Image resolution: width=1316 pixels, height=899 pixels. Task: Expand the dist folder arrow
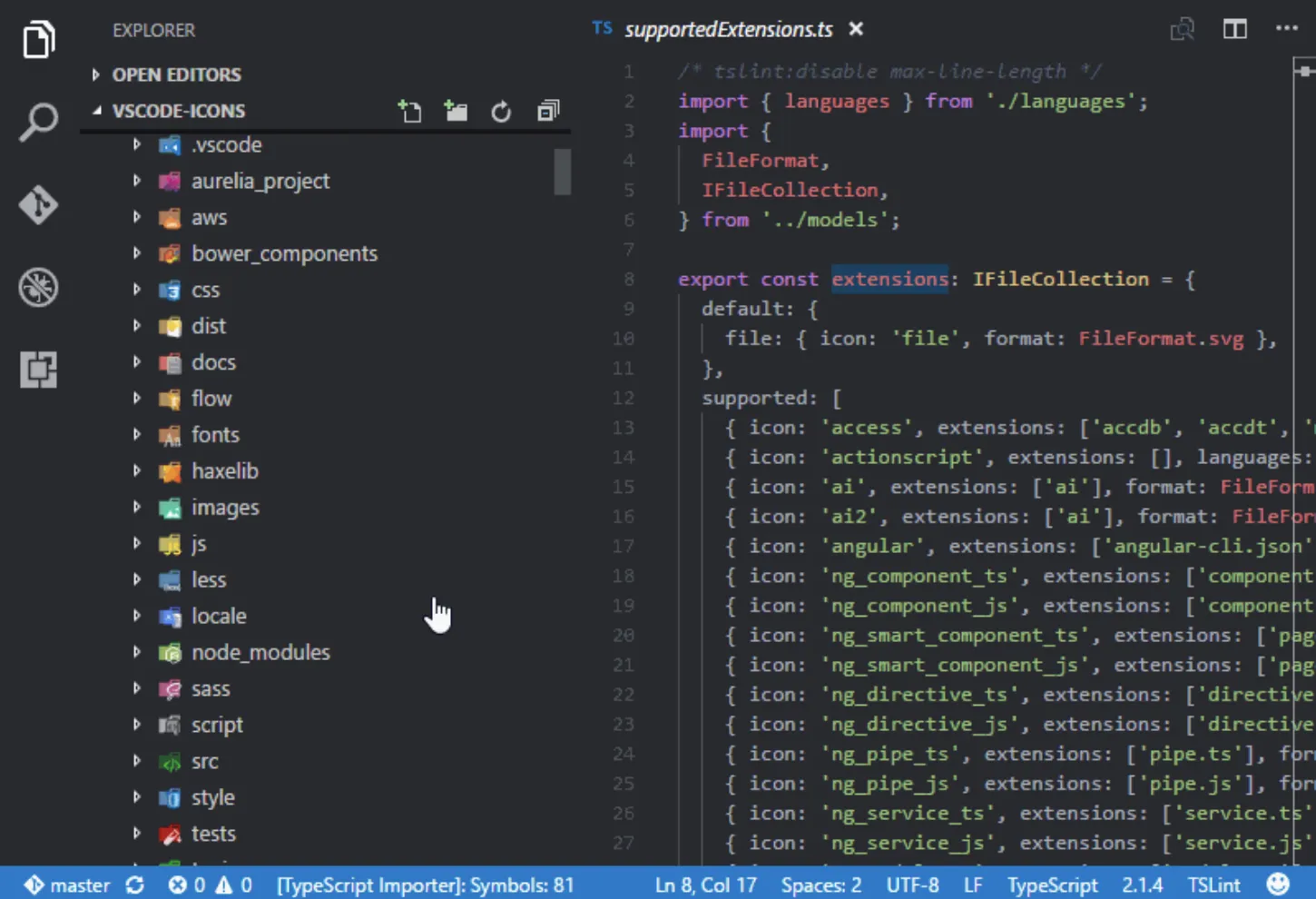tap(137, 325)
